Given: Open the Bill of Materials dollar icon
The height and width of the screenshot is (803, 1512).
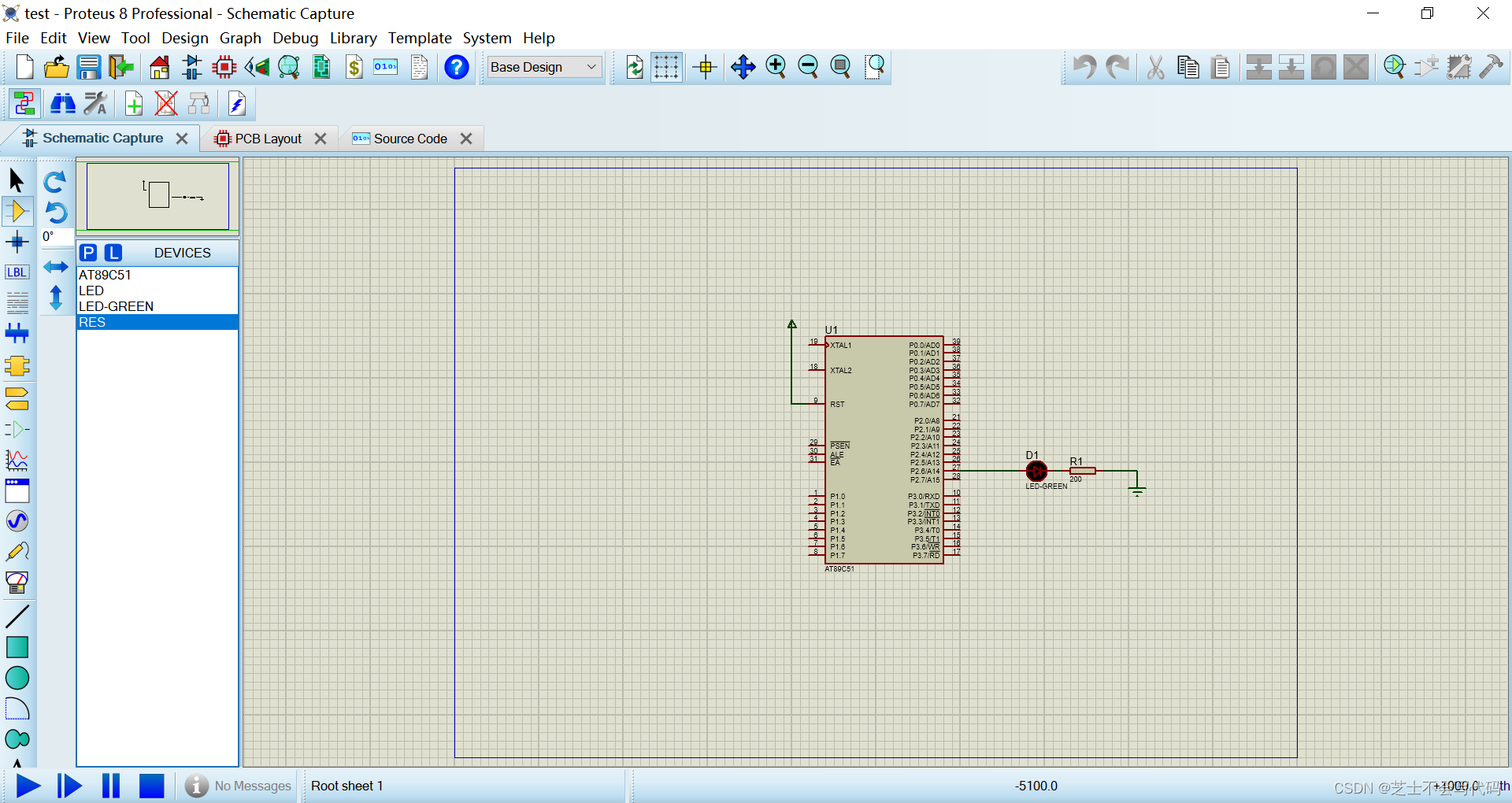Looking at the screenshot, I should point(354,67).
